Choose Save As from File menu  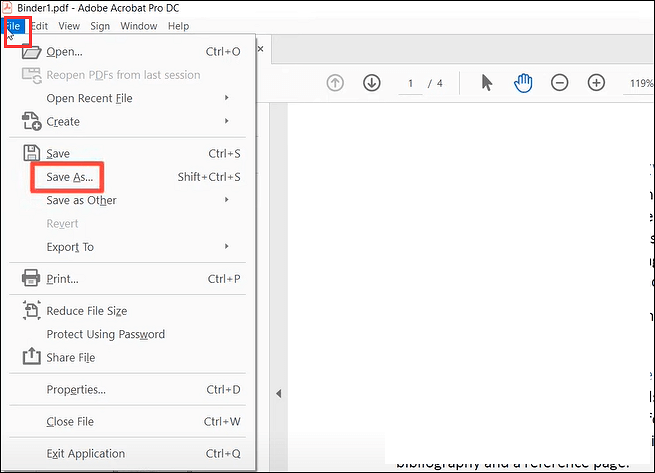point(69,177)
